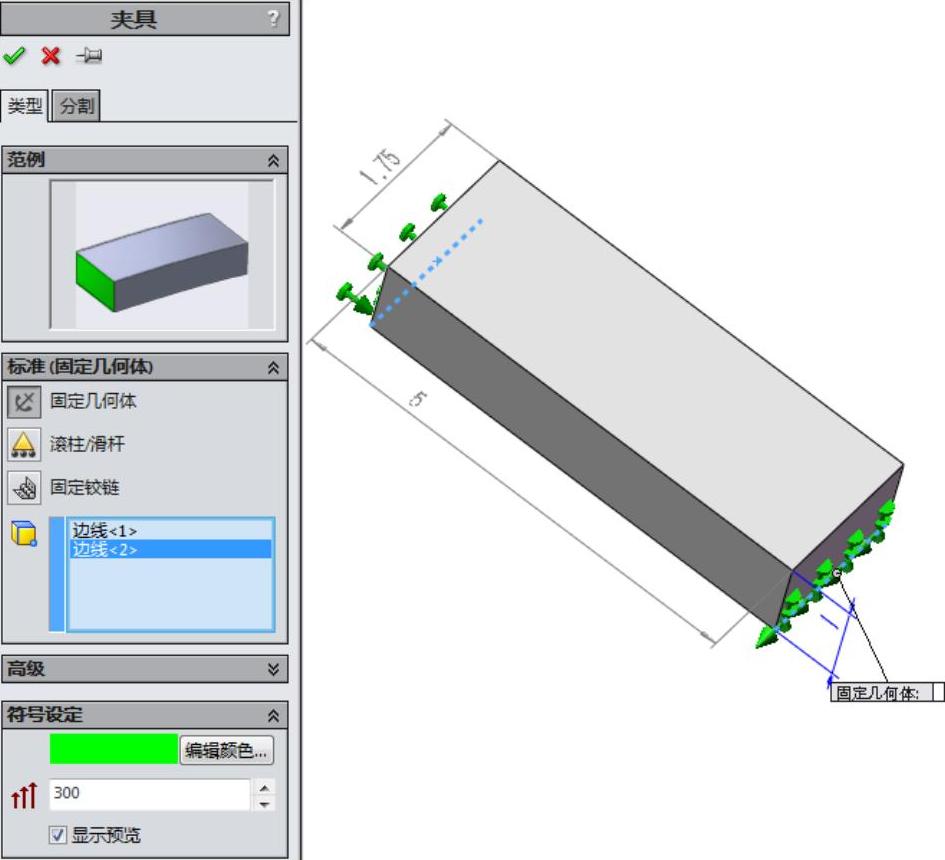Click the symbol size field showing 300

pyautogui.click(x=149, y=794)
